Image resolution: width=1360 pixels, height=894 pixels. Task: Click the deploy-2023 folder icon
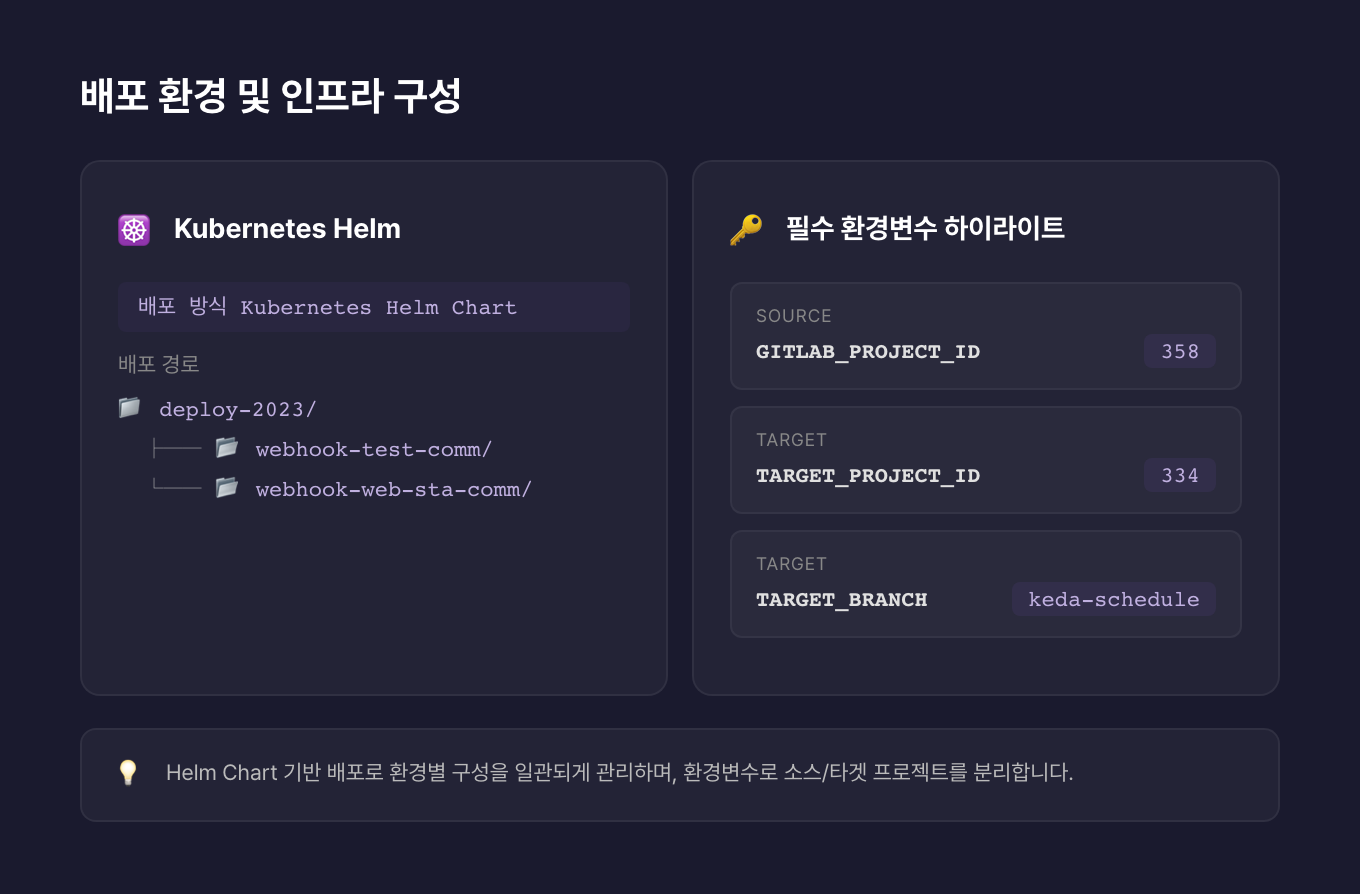pos(129,408)
